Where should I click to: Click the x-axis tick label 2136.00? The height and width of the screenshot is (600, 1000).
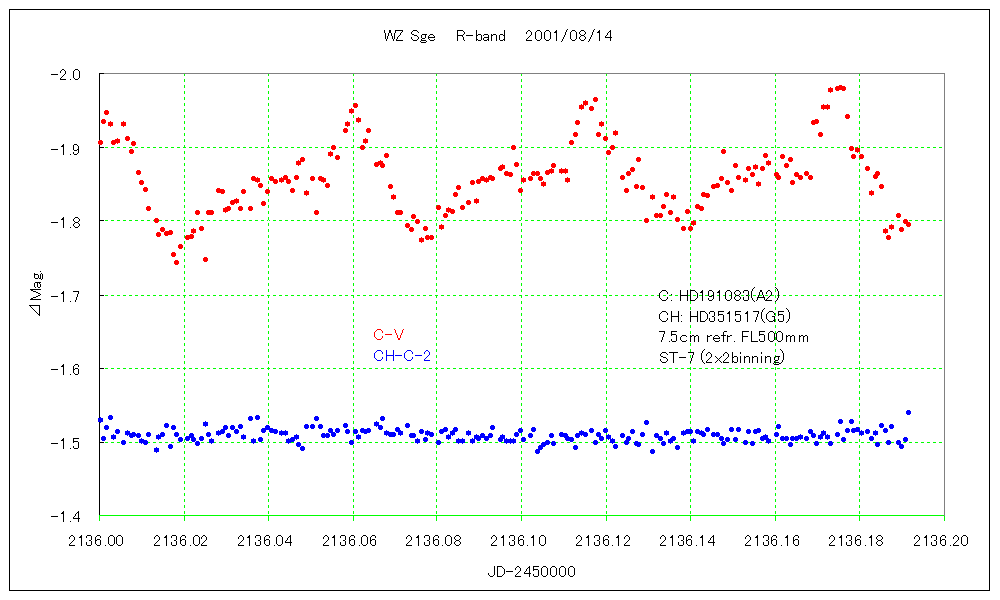point(100,539)
